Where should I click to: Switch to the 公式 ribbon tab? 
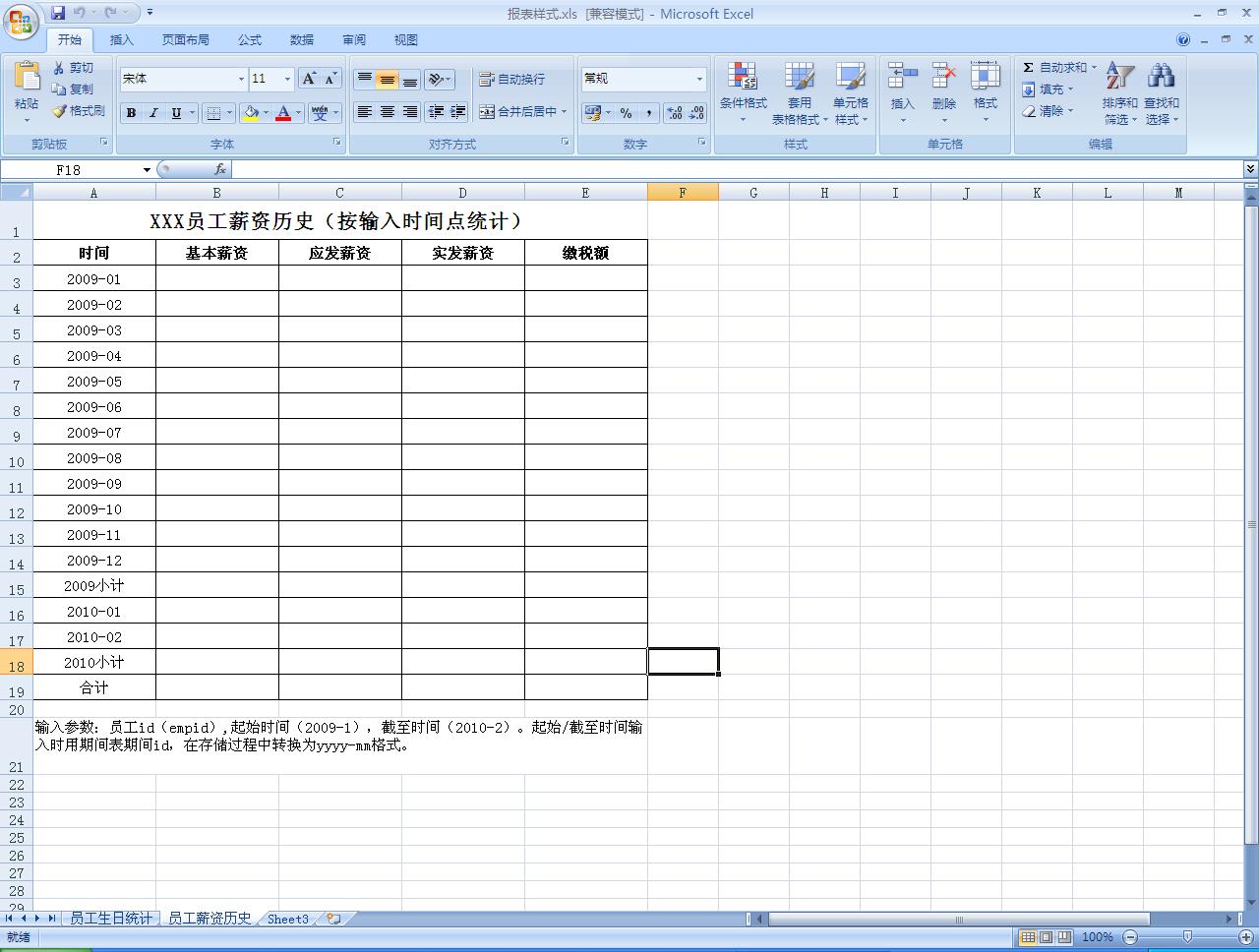tap(250, 40)
